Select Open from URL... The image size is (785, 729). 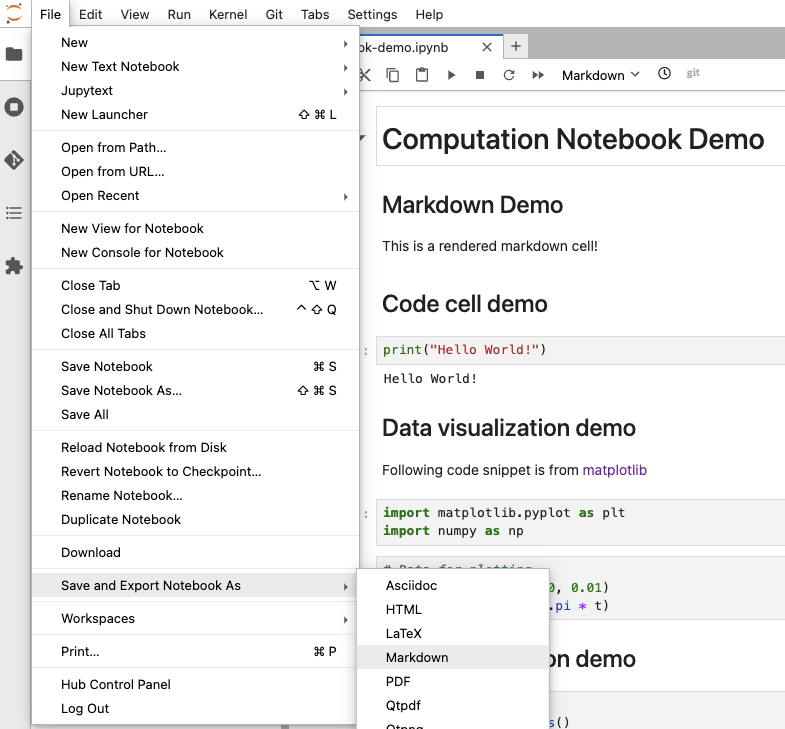coord(195,172)
